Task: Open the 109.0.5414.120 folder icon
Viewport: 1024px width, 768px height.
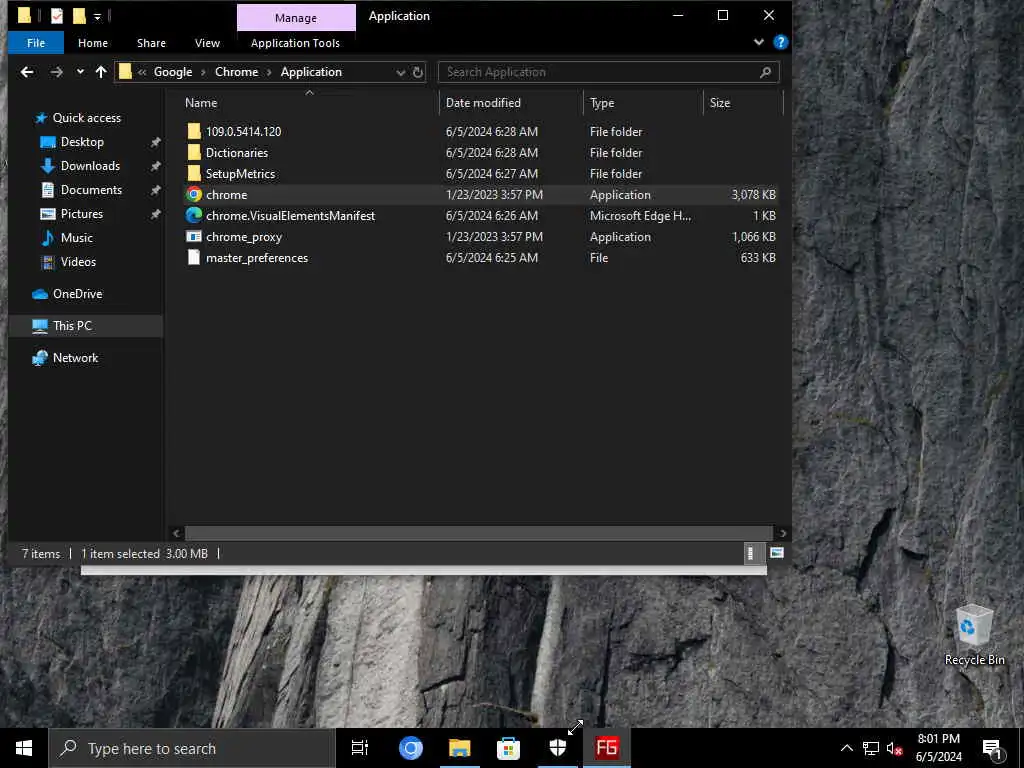Action: point(194,131)
